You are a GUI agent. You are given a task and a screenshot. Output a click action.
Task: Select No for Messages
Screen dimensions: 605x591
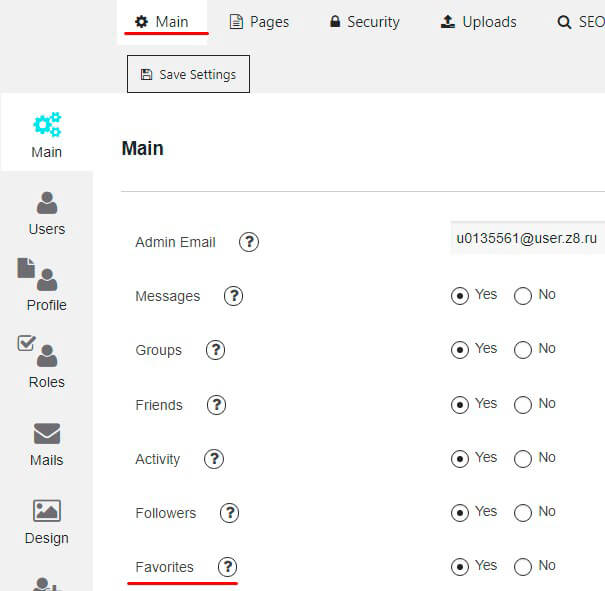coord(523,296)
